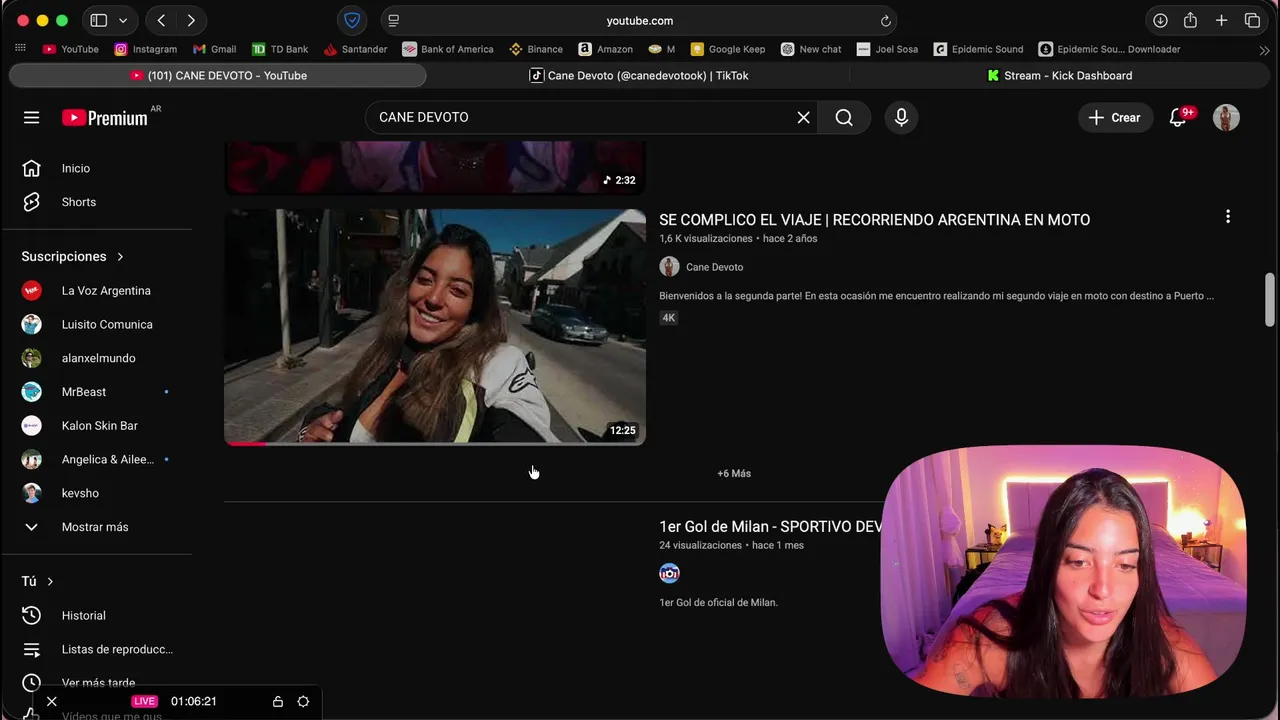This screenshot has width=1280, height=720.
Task: Open Safari page settings icon in address bar
Action: coord(393,20)
